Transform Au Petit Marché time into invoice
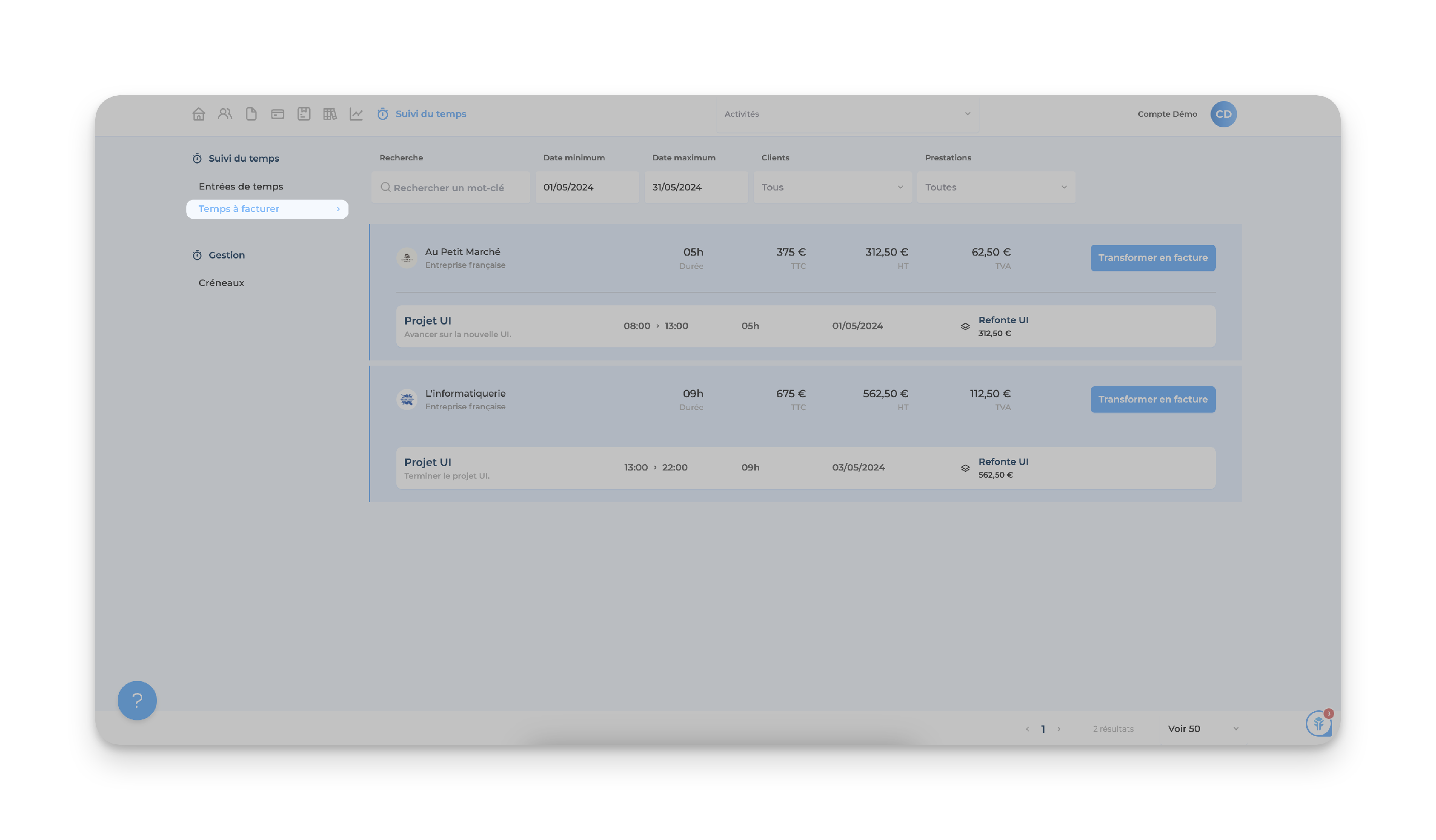1436x840 pixels. [x=1152, y=258]
